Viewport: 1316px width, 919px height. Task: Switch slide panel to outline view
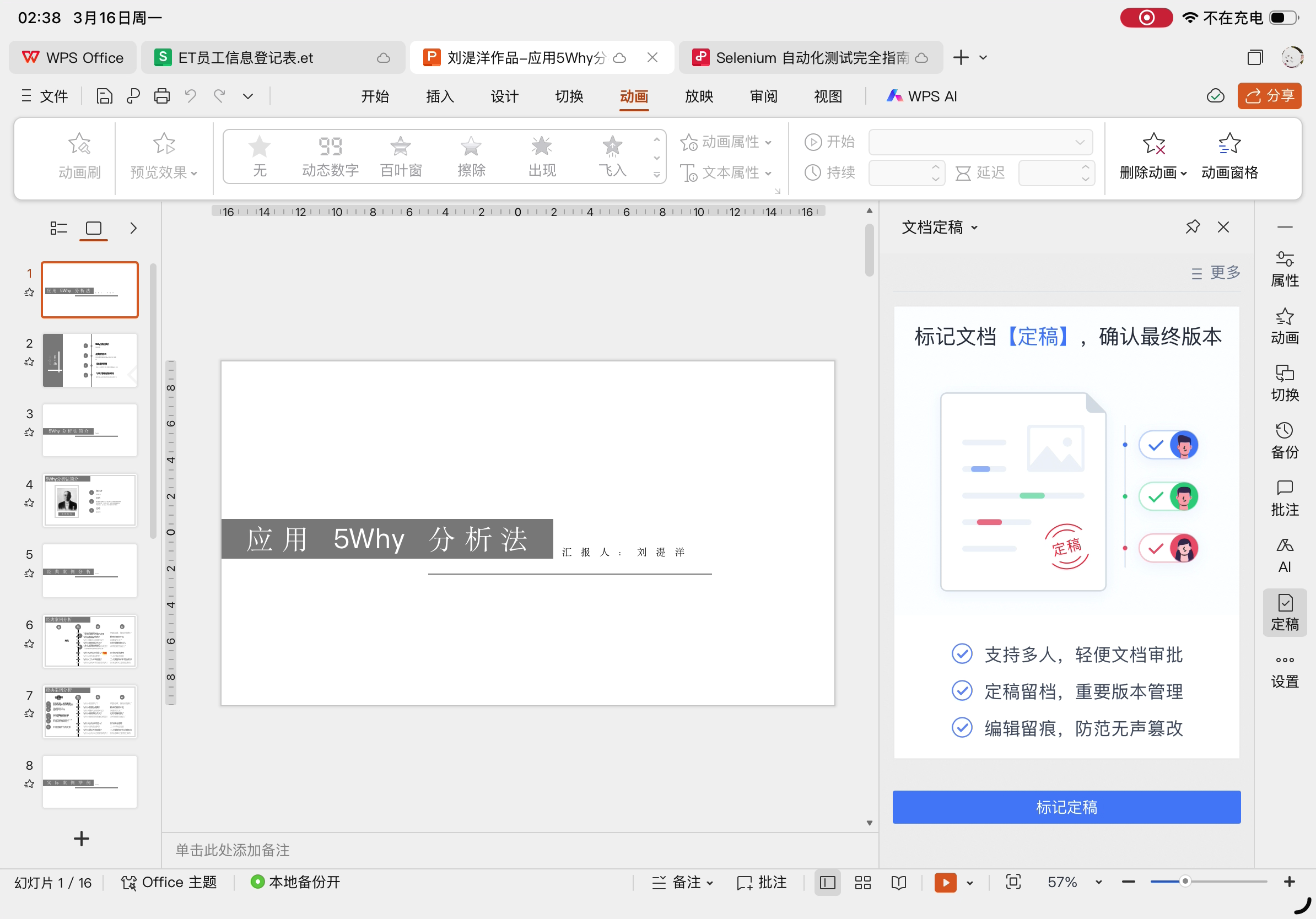click(58, 228)
